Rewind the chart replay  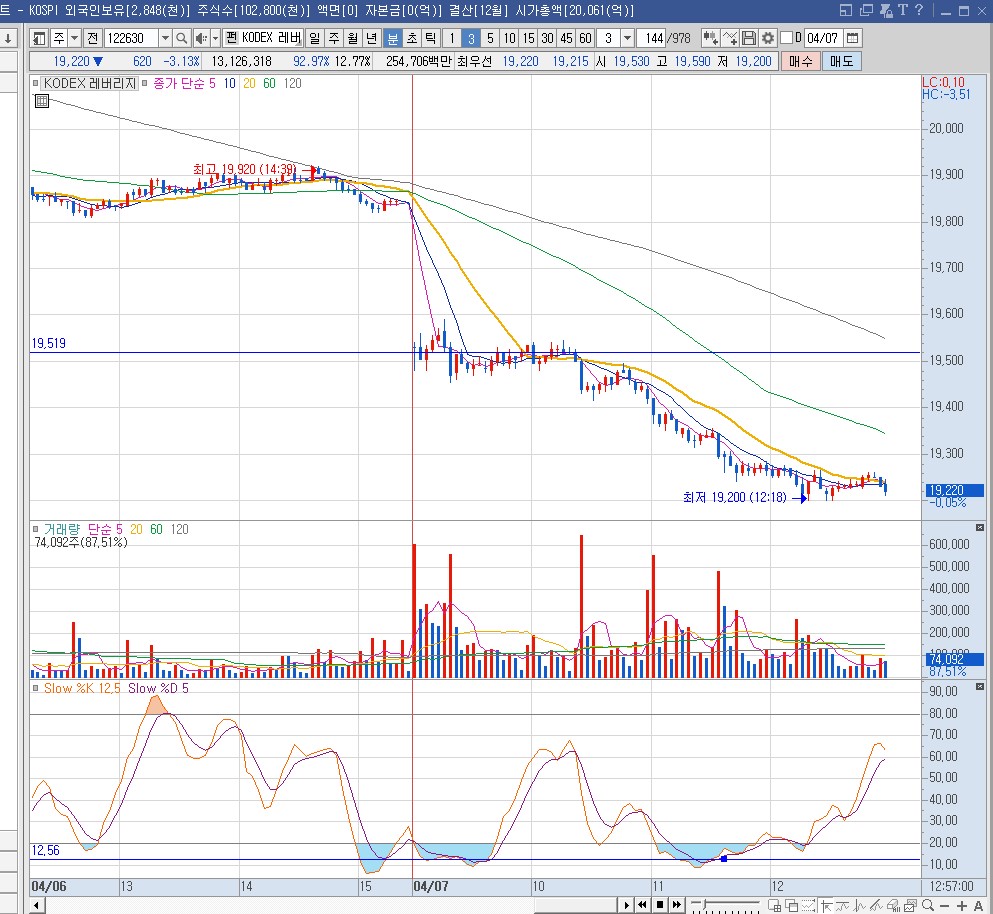click(642, 905)
